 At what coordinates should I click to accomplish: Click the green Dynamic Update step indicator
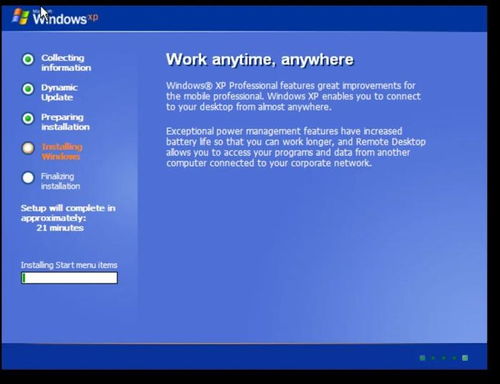[x=28, y=89]
